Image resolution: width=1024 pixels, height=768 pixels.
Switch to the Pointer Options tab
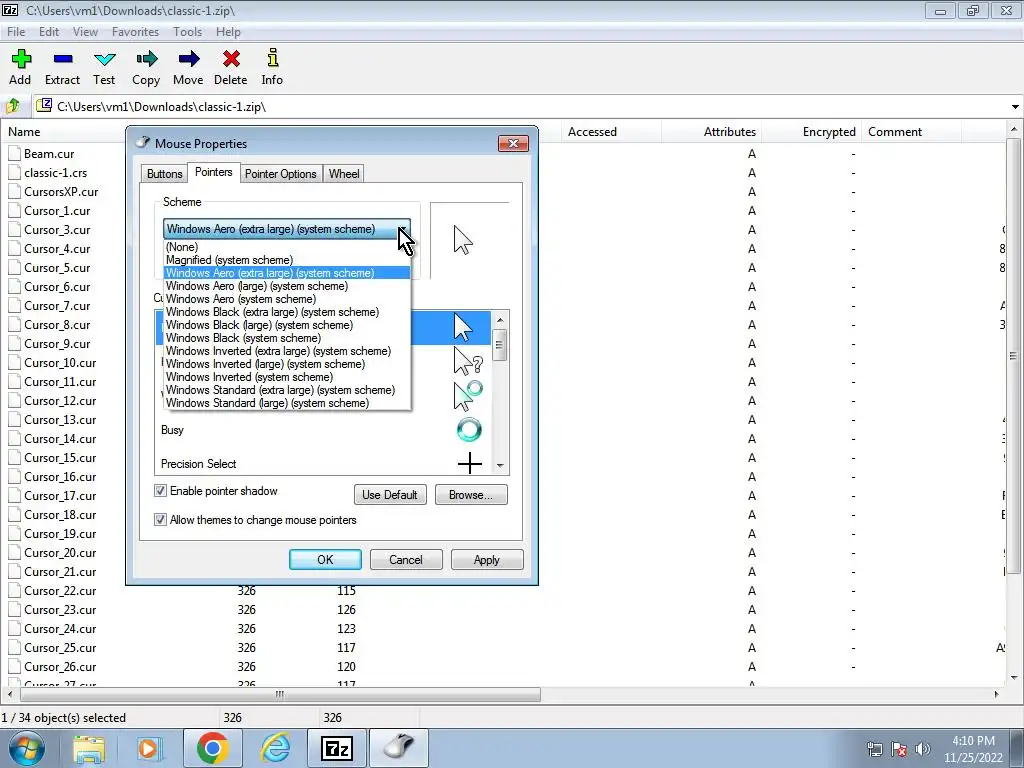click(x=281, y=174)
